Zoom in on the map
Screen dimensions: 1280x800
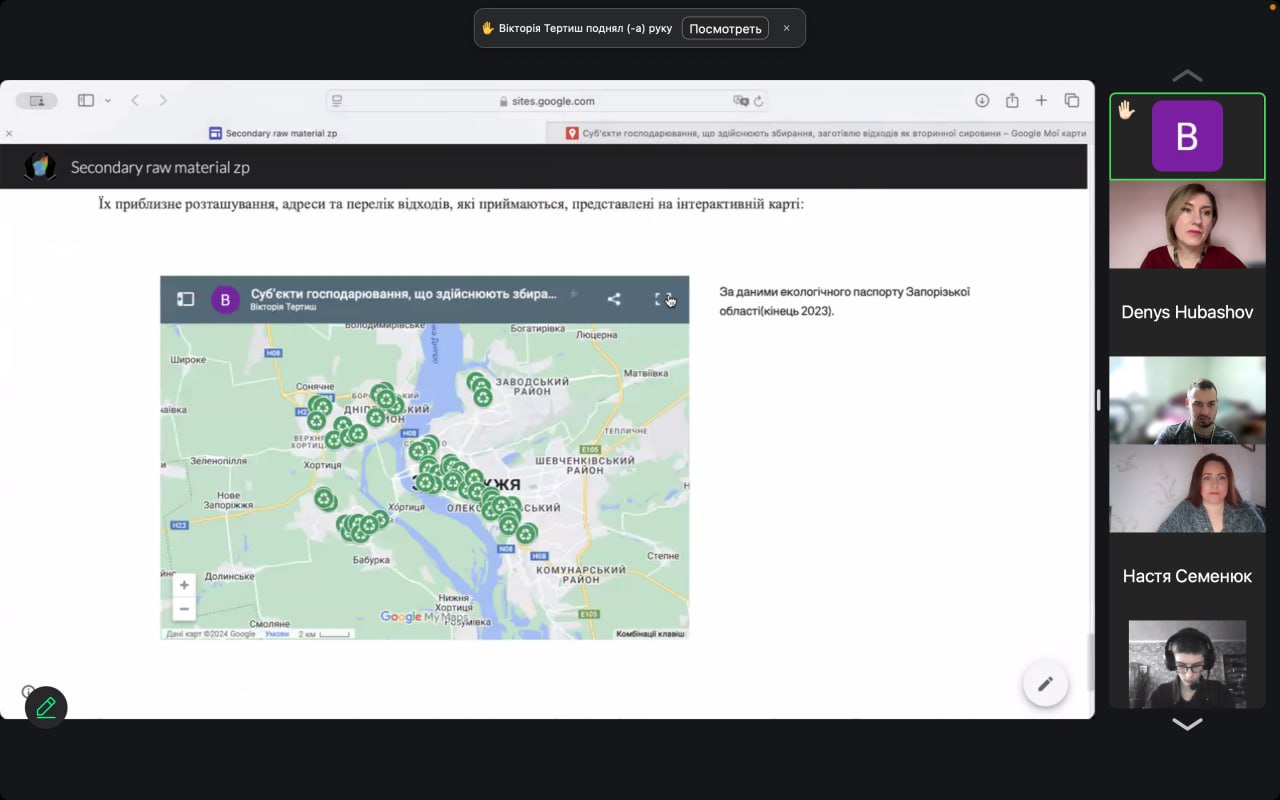(184, 585)
